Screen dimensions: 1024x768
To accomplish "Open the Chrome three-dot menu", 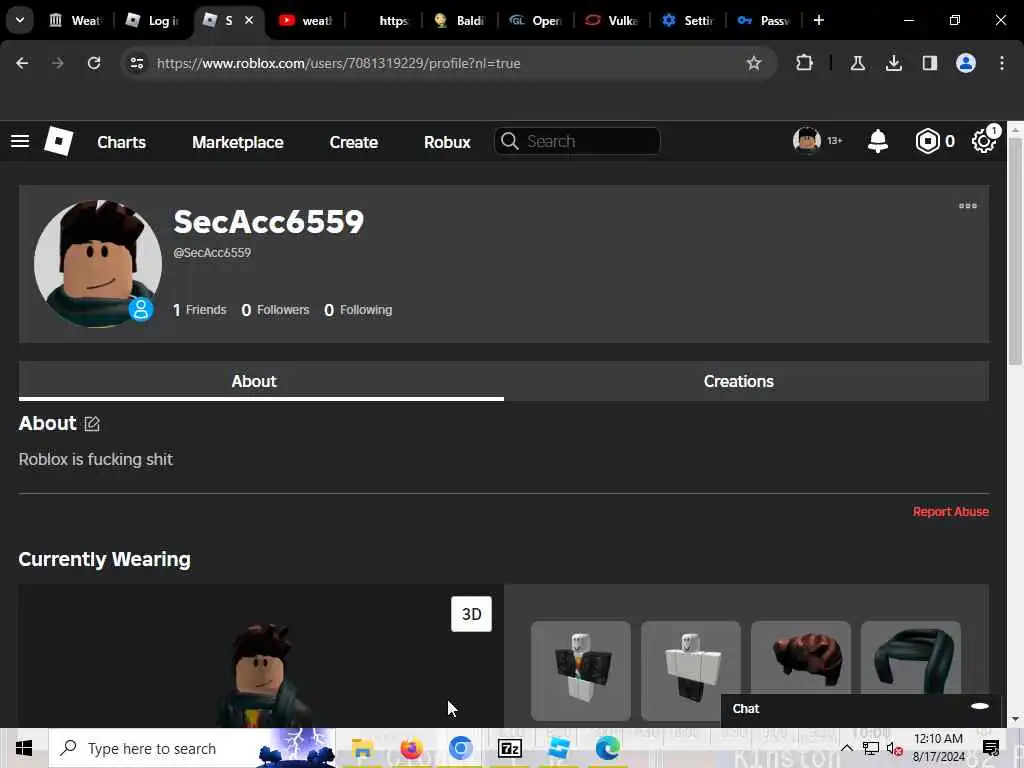I will click(x=1002, y=63).
